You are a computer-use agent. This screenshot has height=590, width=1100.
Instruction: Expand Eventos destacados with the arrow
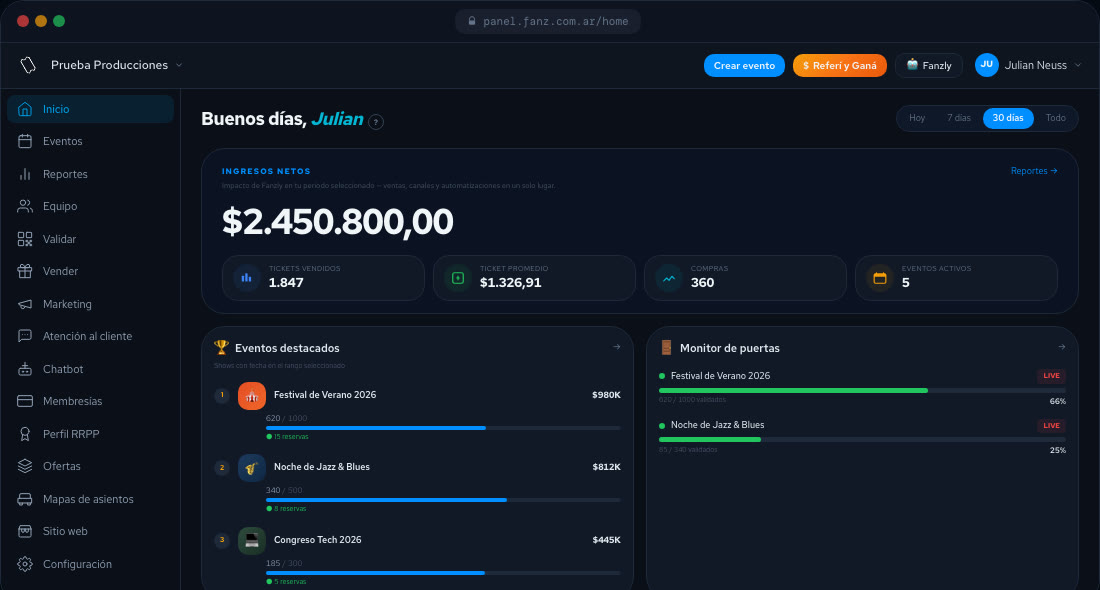coord(616,347)
